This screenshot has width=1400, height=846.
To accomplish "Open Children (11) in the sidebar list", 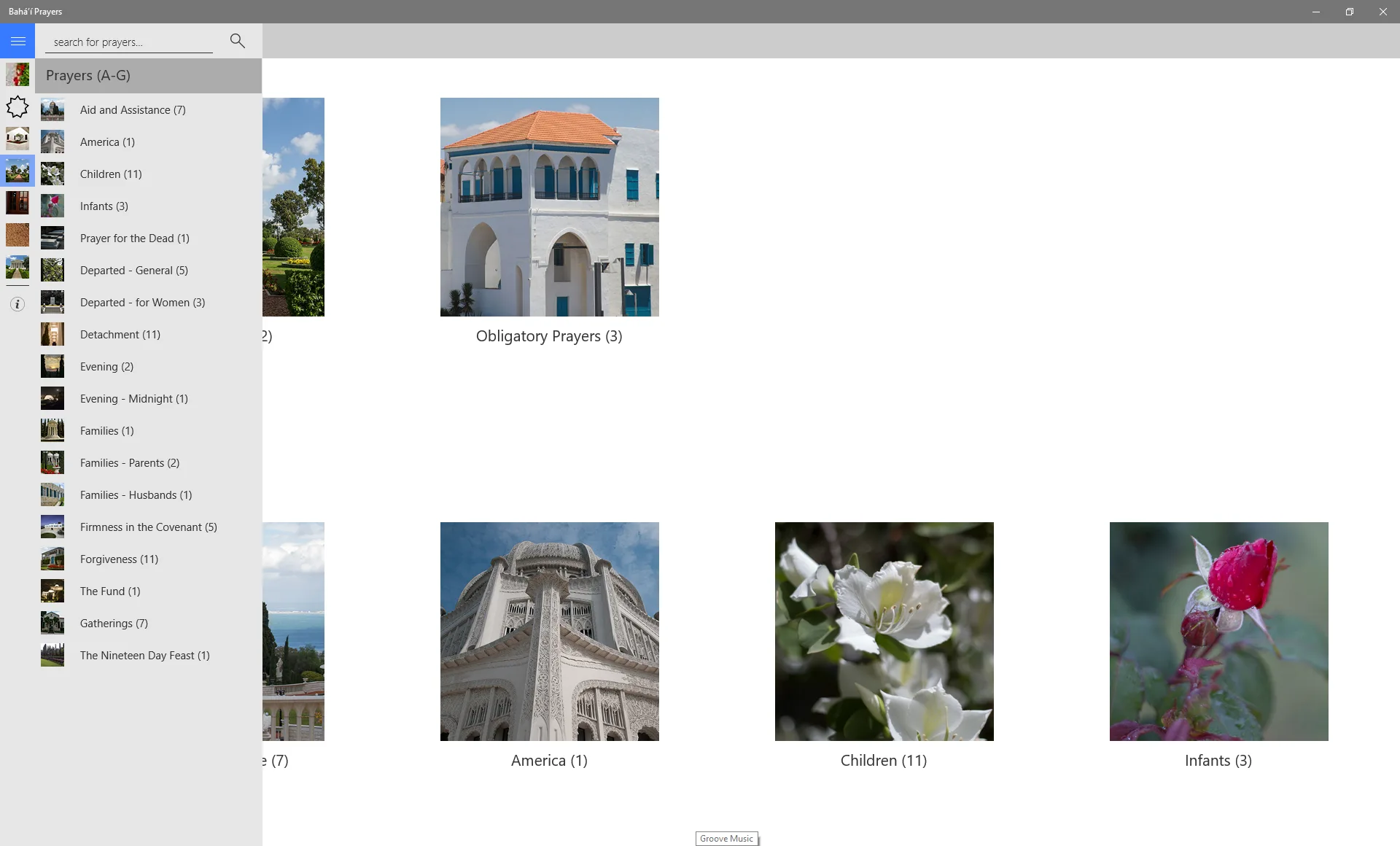I will [x=149, y=174].
